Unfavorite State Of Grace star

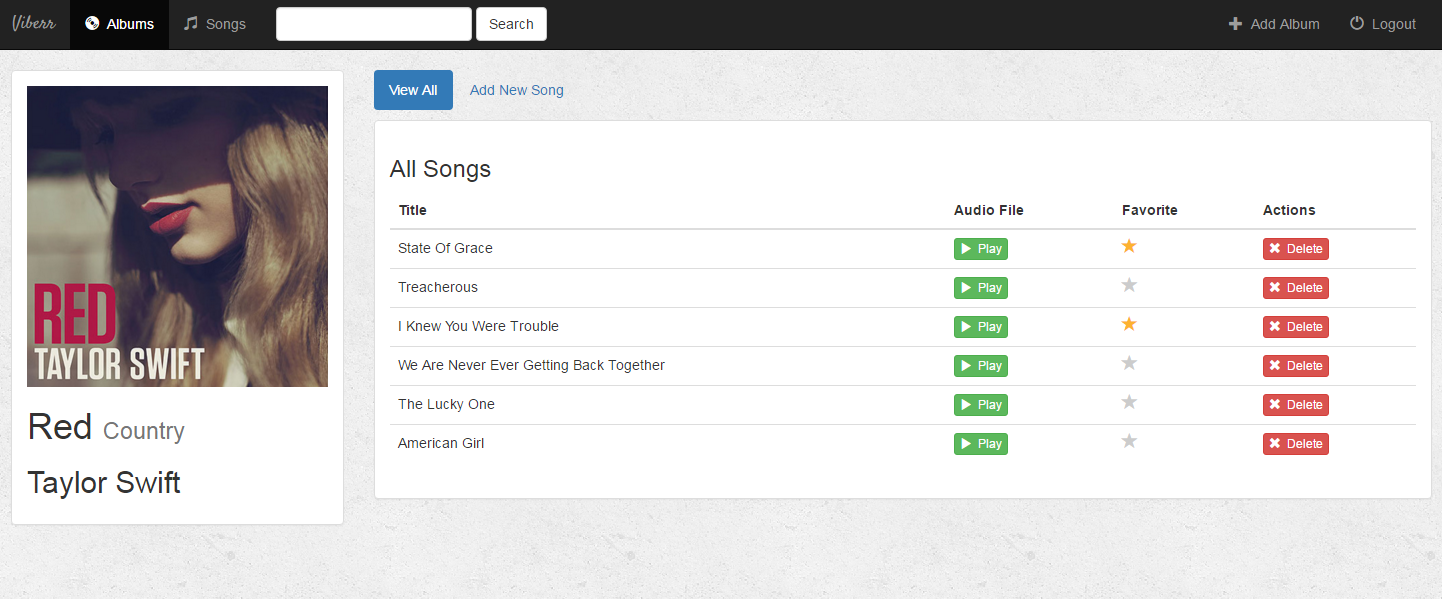click(1129, 246)
